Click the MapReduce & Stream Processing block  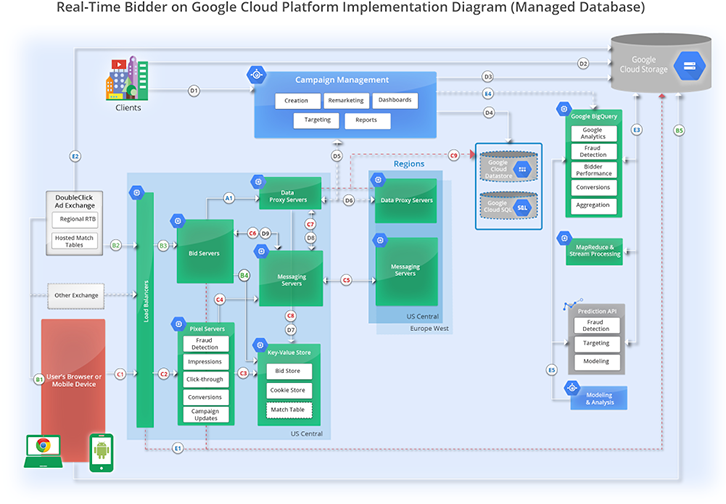594,251
